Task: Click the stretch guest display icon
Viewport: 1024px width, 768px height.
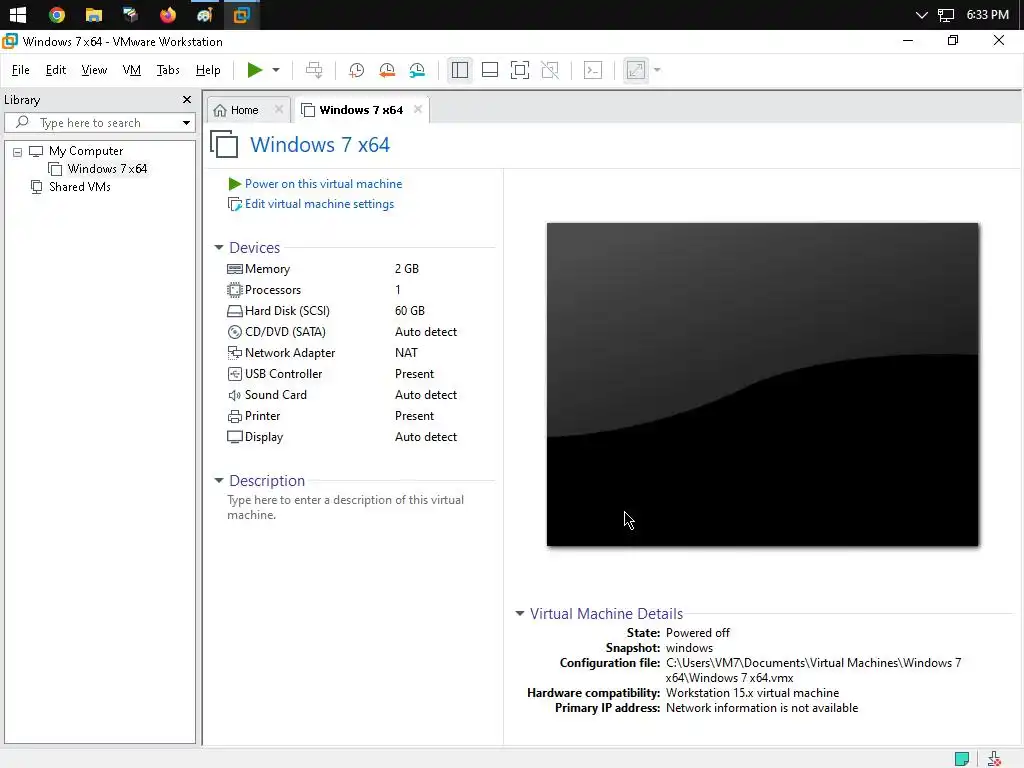Action: (x=635, y=70)
